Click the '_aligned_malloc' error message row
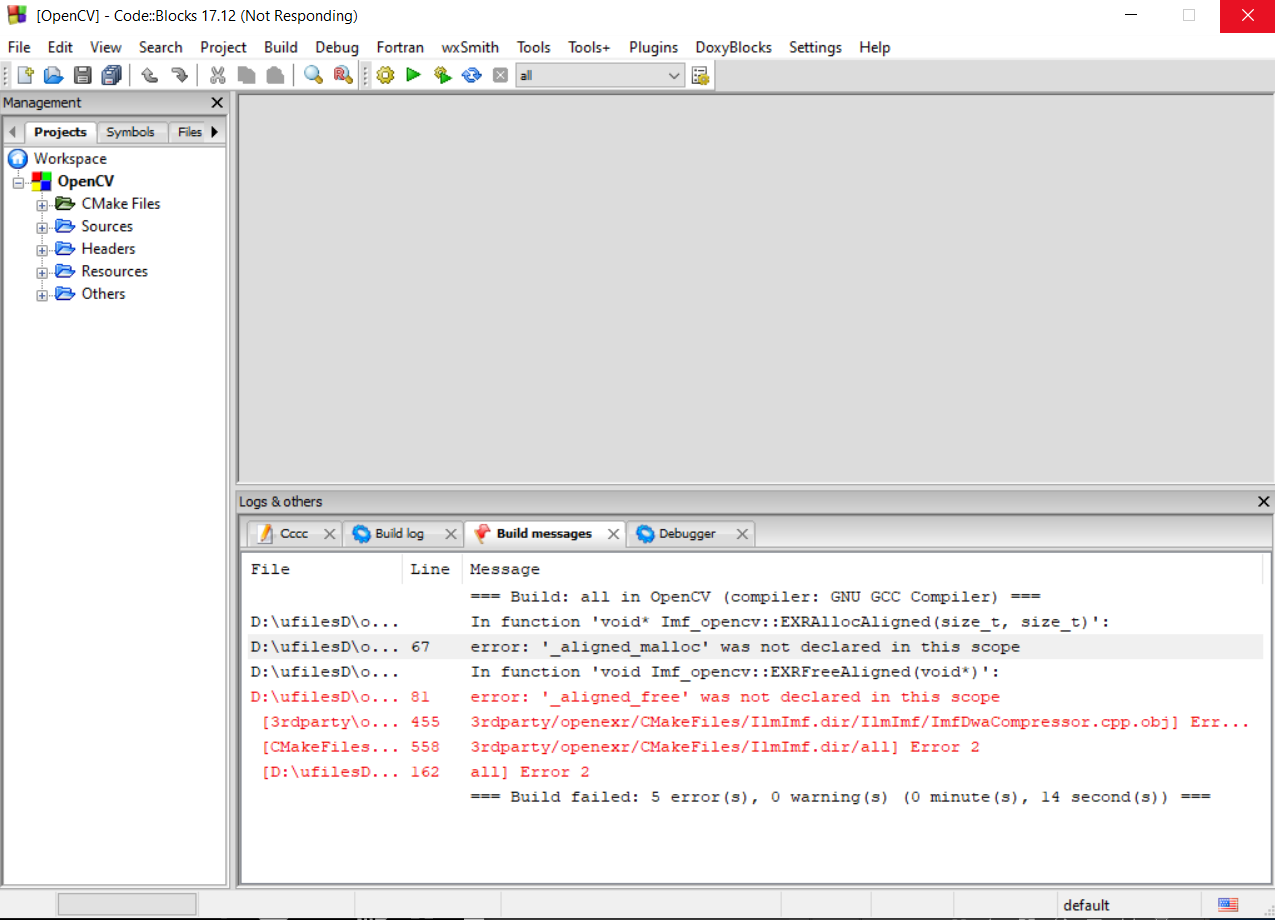Image resolution: width=1275 pixels, height=920 pixels. [x=755, y=647]
